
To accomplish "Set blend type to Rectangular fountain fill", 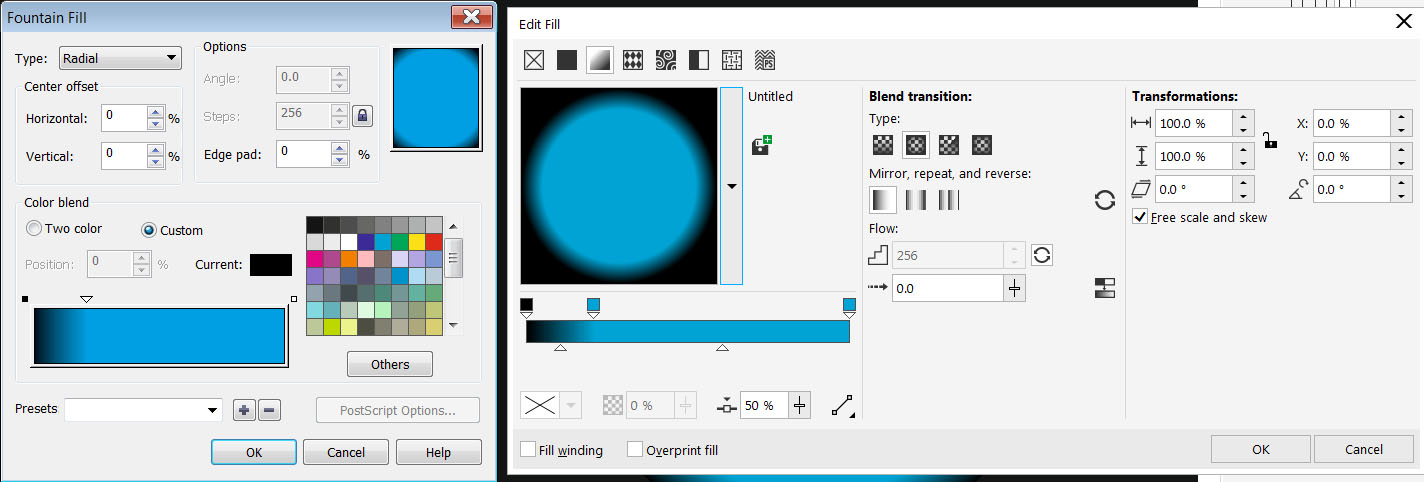I will (982, 145).
